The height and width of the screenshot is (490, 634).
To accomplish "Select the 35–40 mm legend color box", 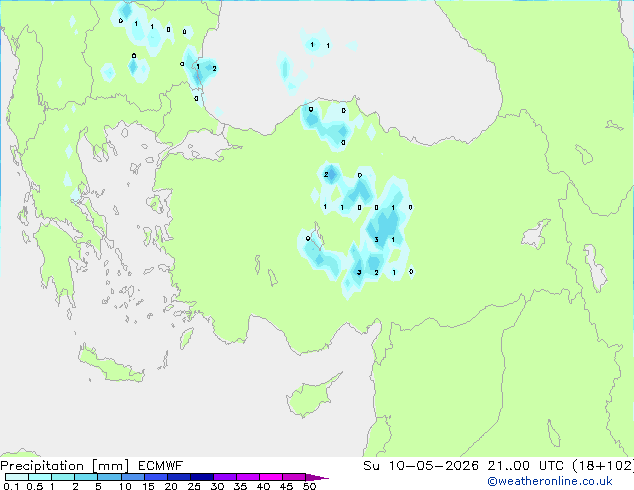I will (x=248, y=477).
